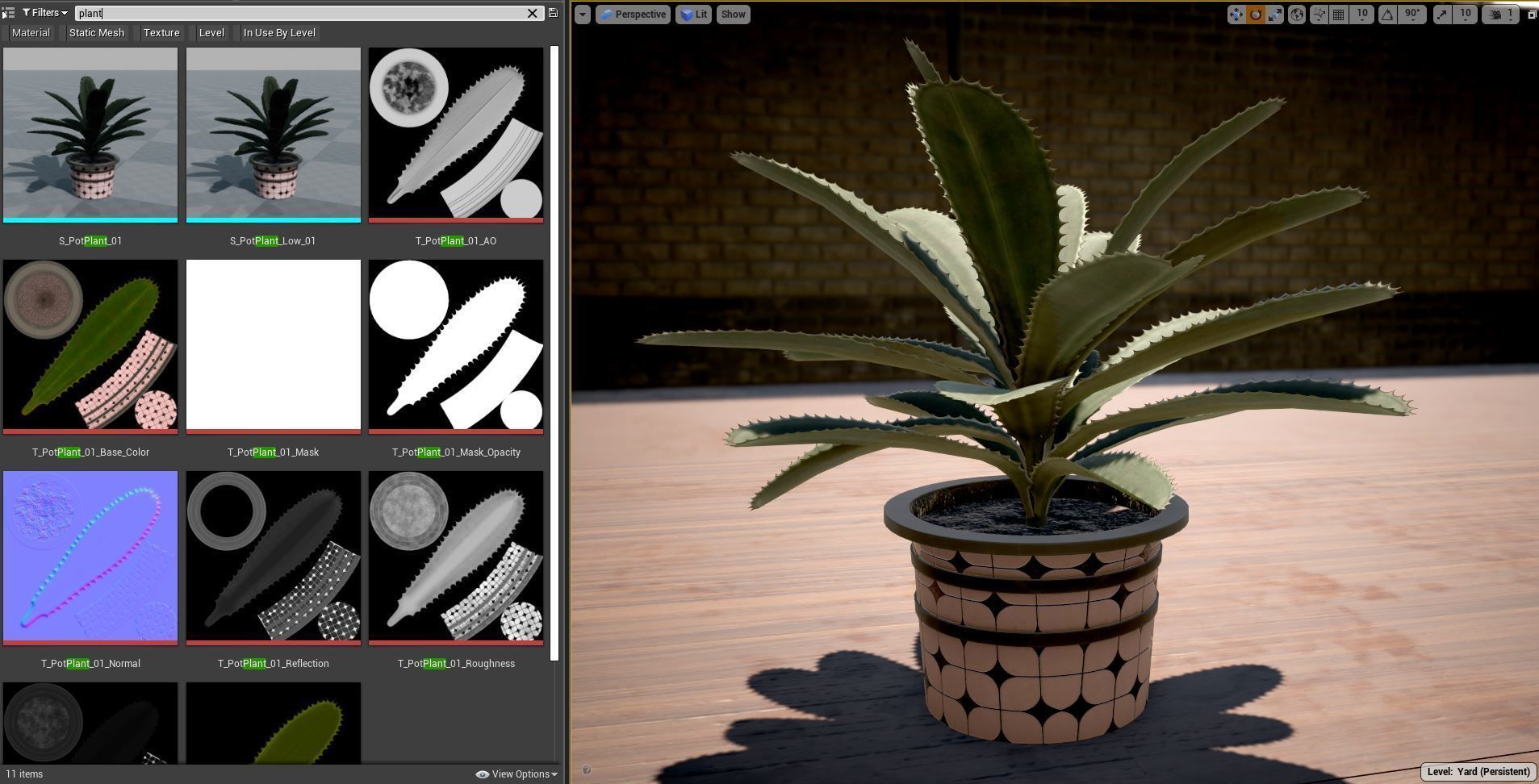Click the S_PotPlant_01 asset name label
Viewport: 1539px width, 784px height.
[90, 240]
